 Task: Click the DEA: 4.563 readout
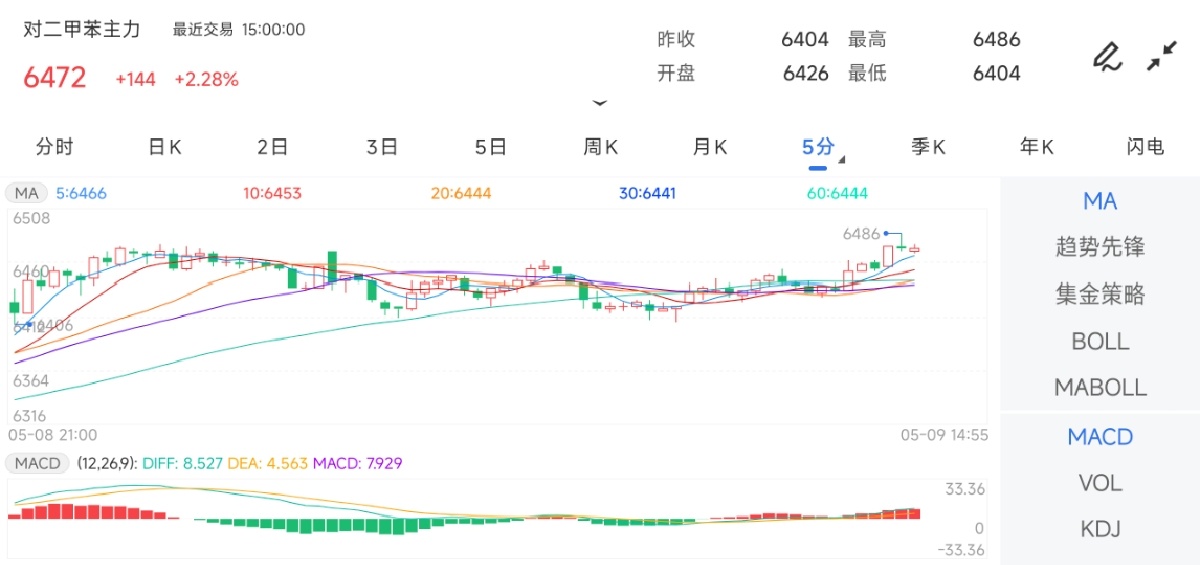coord(268,464)
